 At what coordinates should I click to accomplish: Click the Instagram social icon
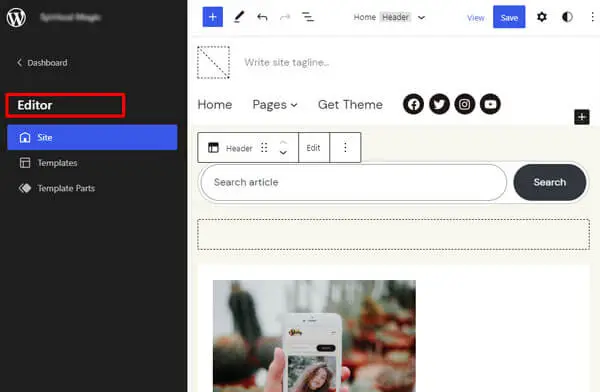(465, 104)
